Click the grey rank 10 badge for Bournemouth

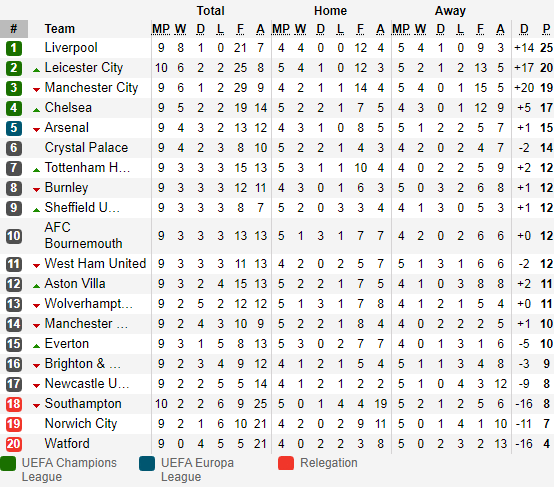click(x=14, y=236)
